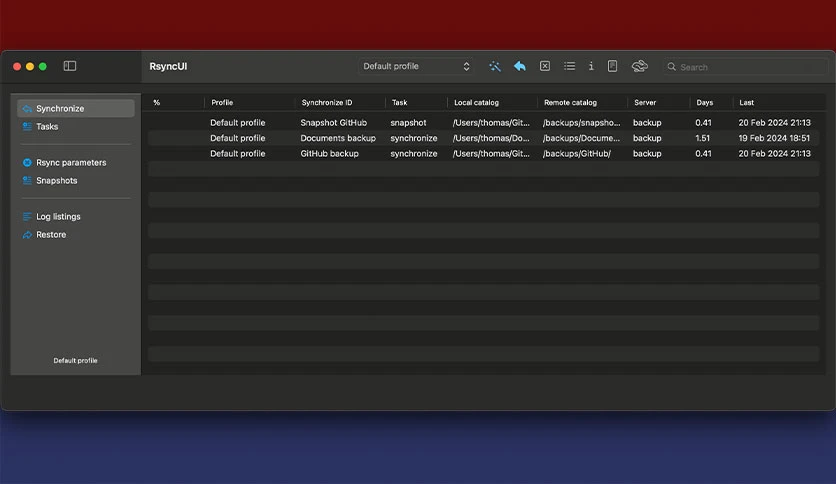
Task: Click the red close window button
Action: [17, 66]
